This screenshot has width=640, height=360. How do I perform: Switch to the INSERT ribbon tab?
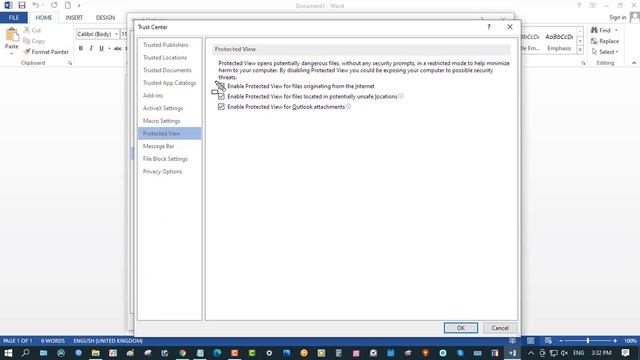[74, 18]
